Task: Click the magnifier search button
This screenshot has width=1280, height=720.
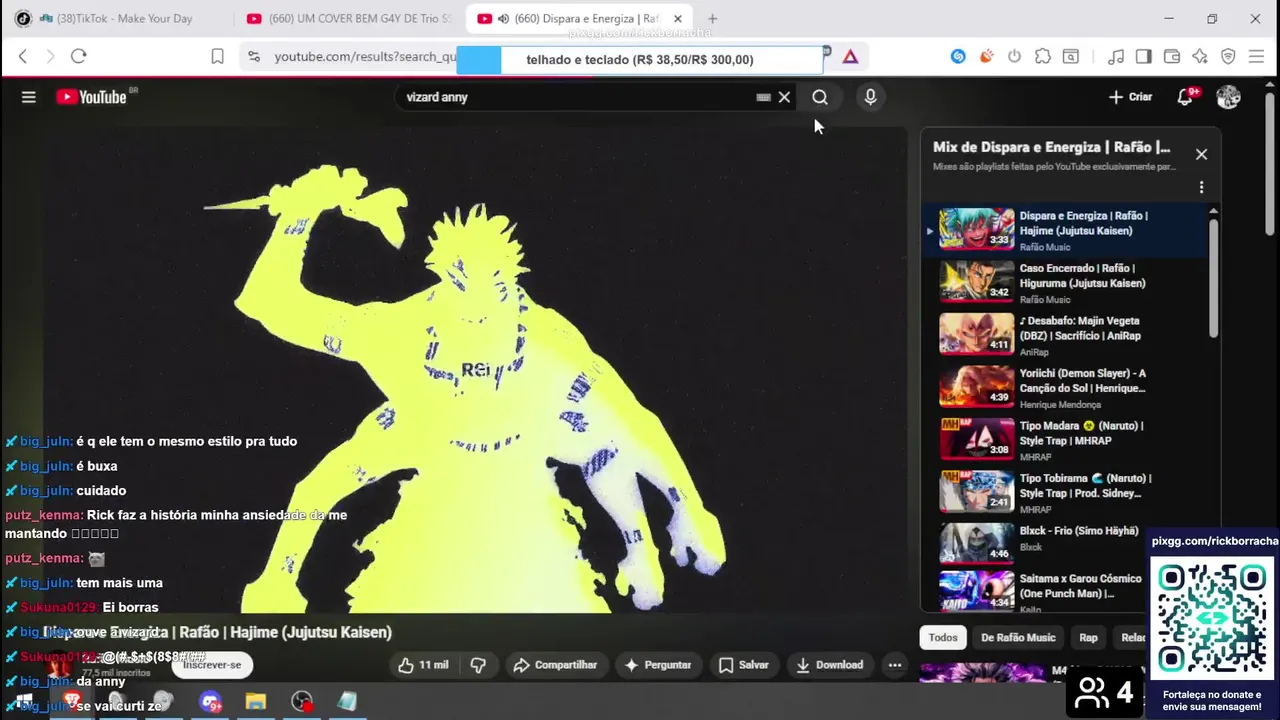Action: tap(820, 97)
